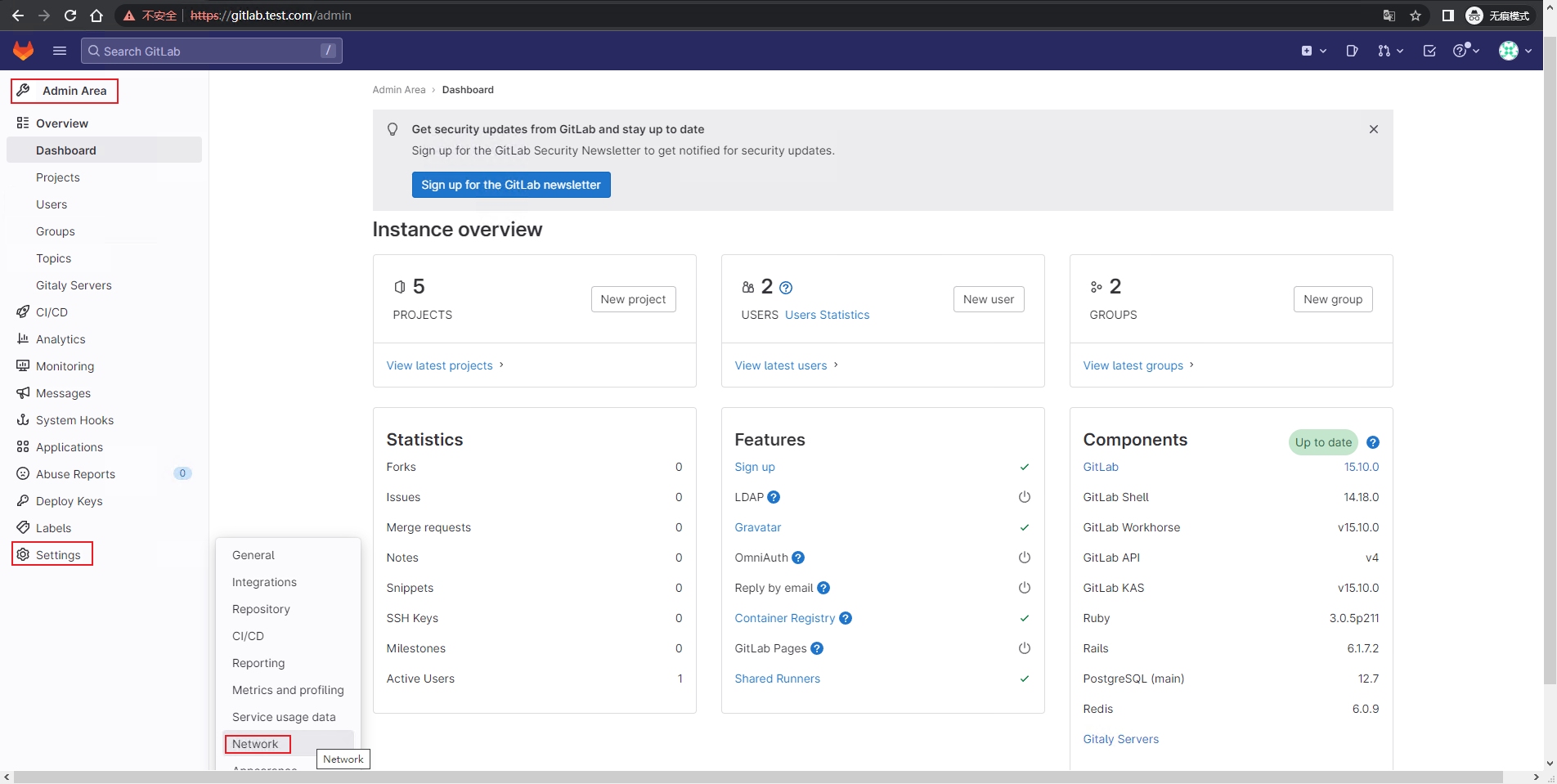Select General in Settings flyout

click(x=254, y=555)
